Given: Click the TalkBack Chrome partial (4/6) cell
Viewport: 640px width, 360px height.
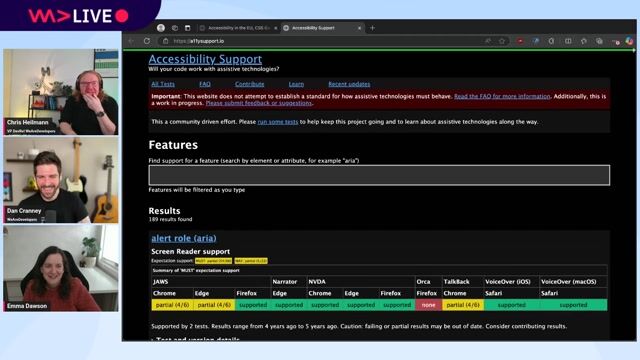Looking at the screenshot, I should (463, 305).
